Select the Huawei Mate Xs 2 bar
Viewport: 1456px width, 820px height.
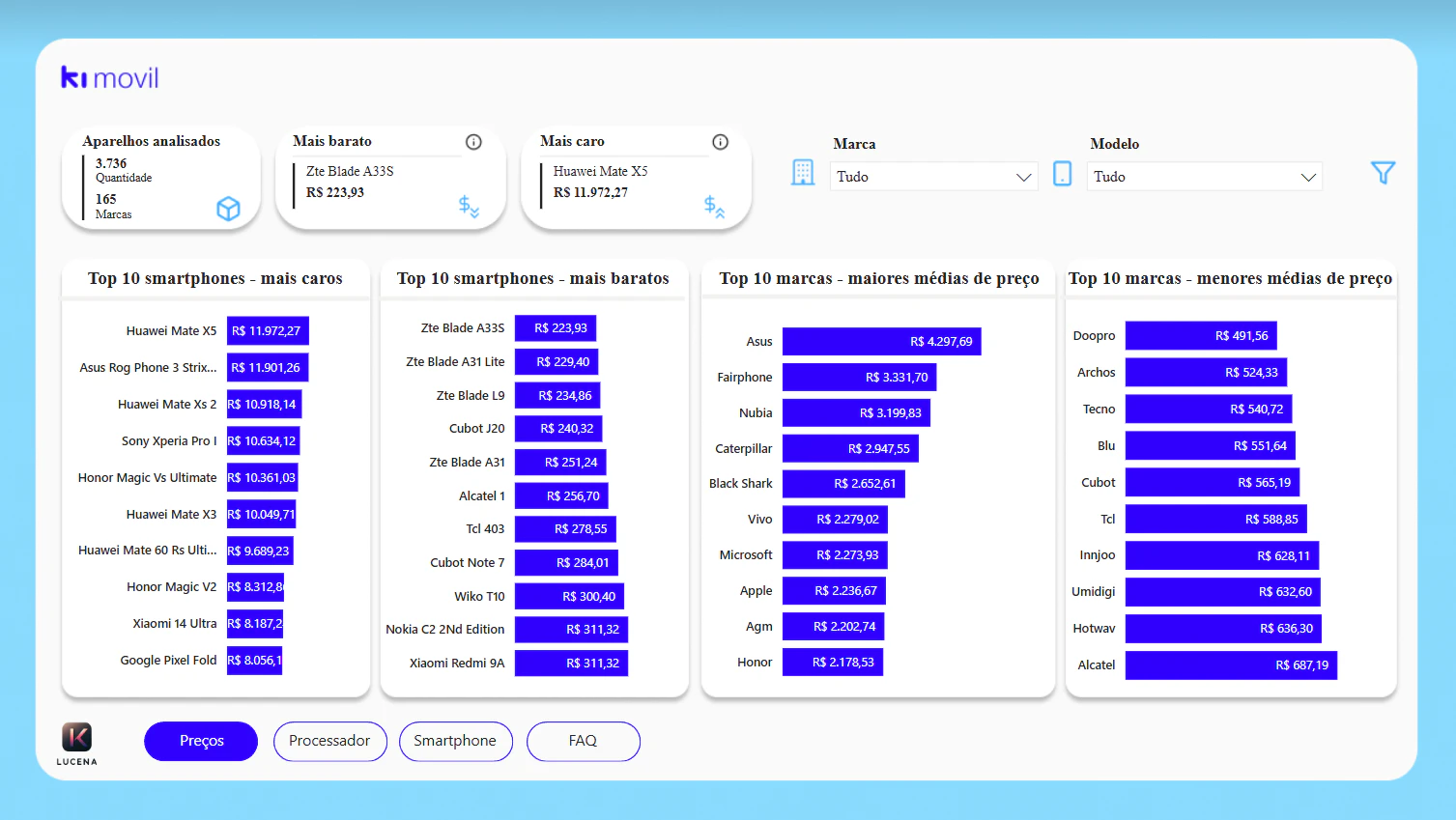[264, 404]
